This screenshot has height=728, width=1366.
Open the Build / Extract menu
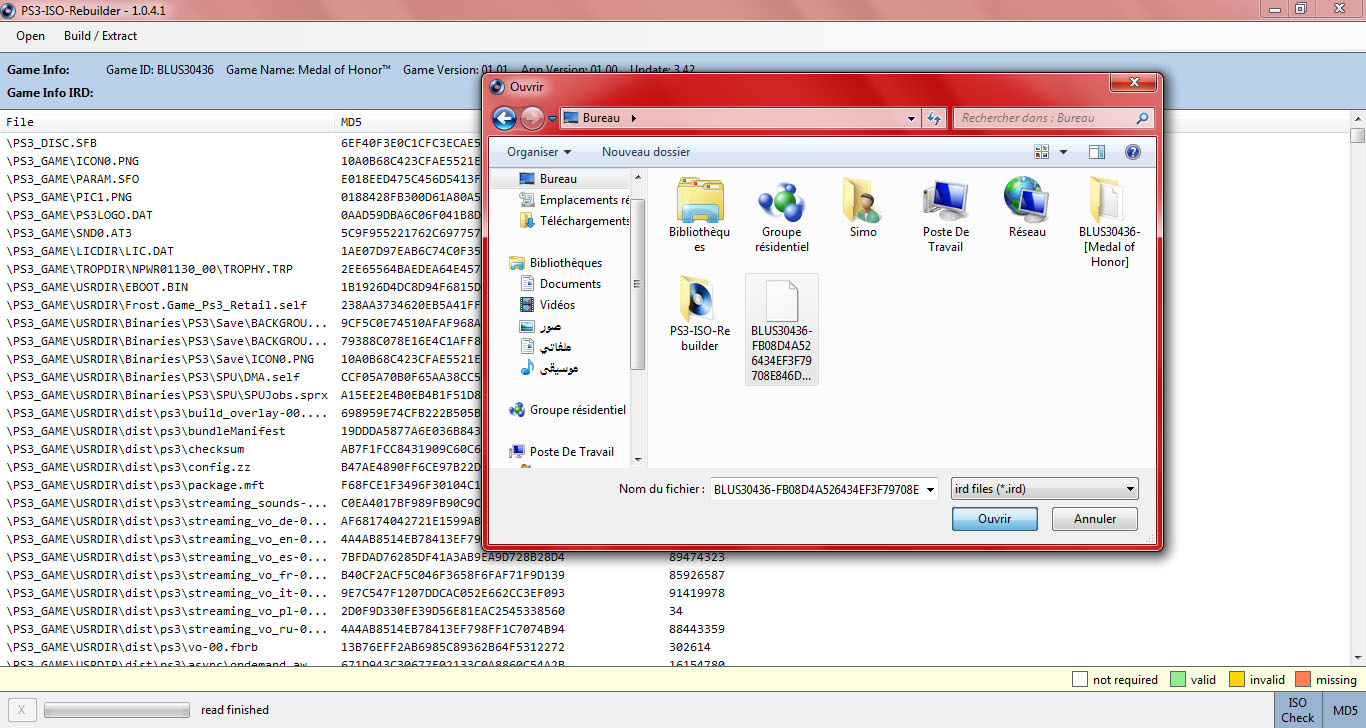pos(100,36)
